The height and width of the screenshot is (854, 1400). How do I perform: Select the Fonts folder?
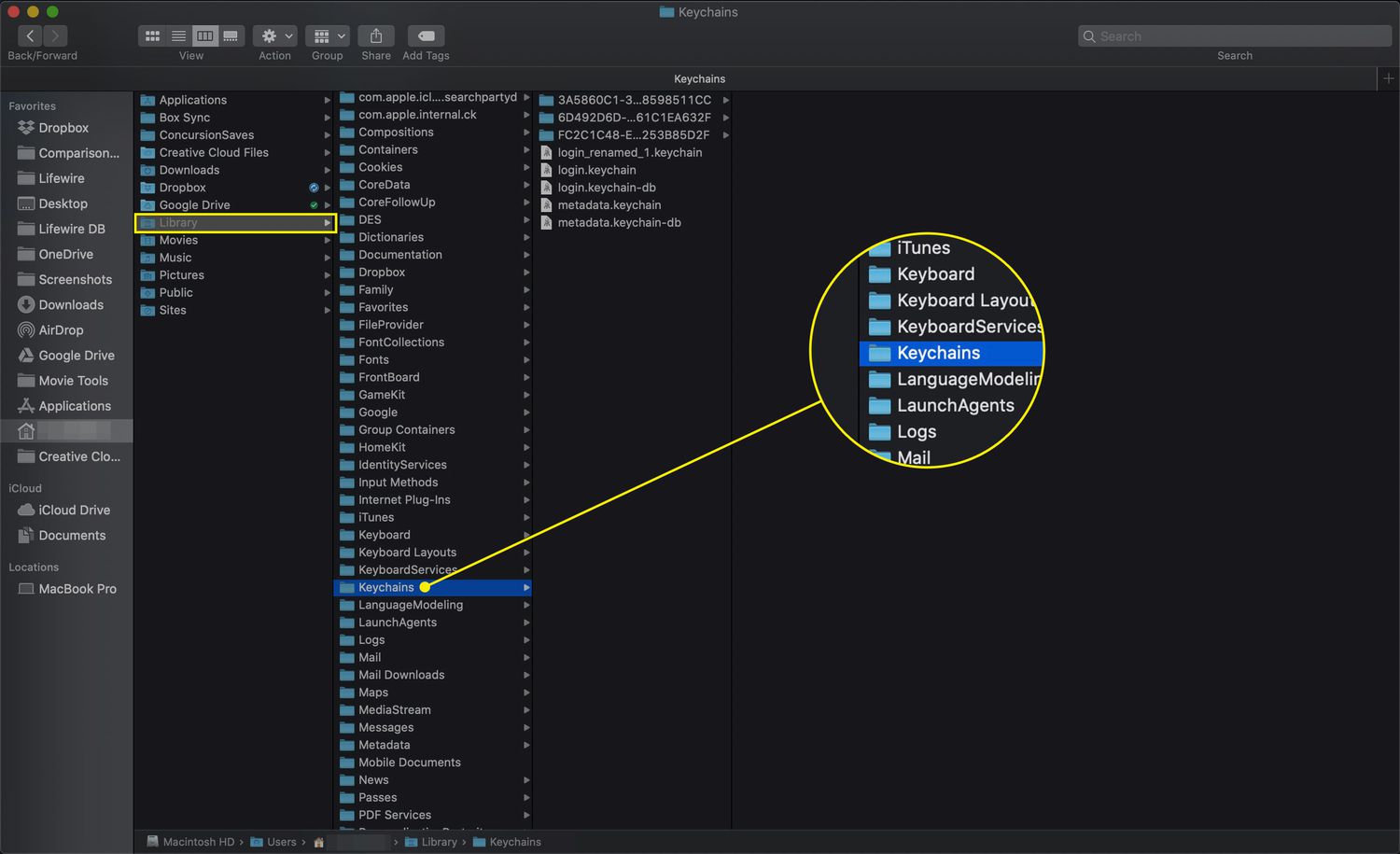click(433, 359)
